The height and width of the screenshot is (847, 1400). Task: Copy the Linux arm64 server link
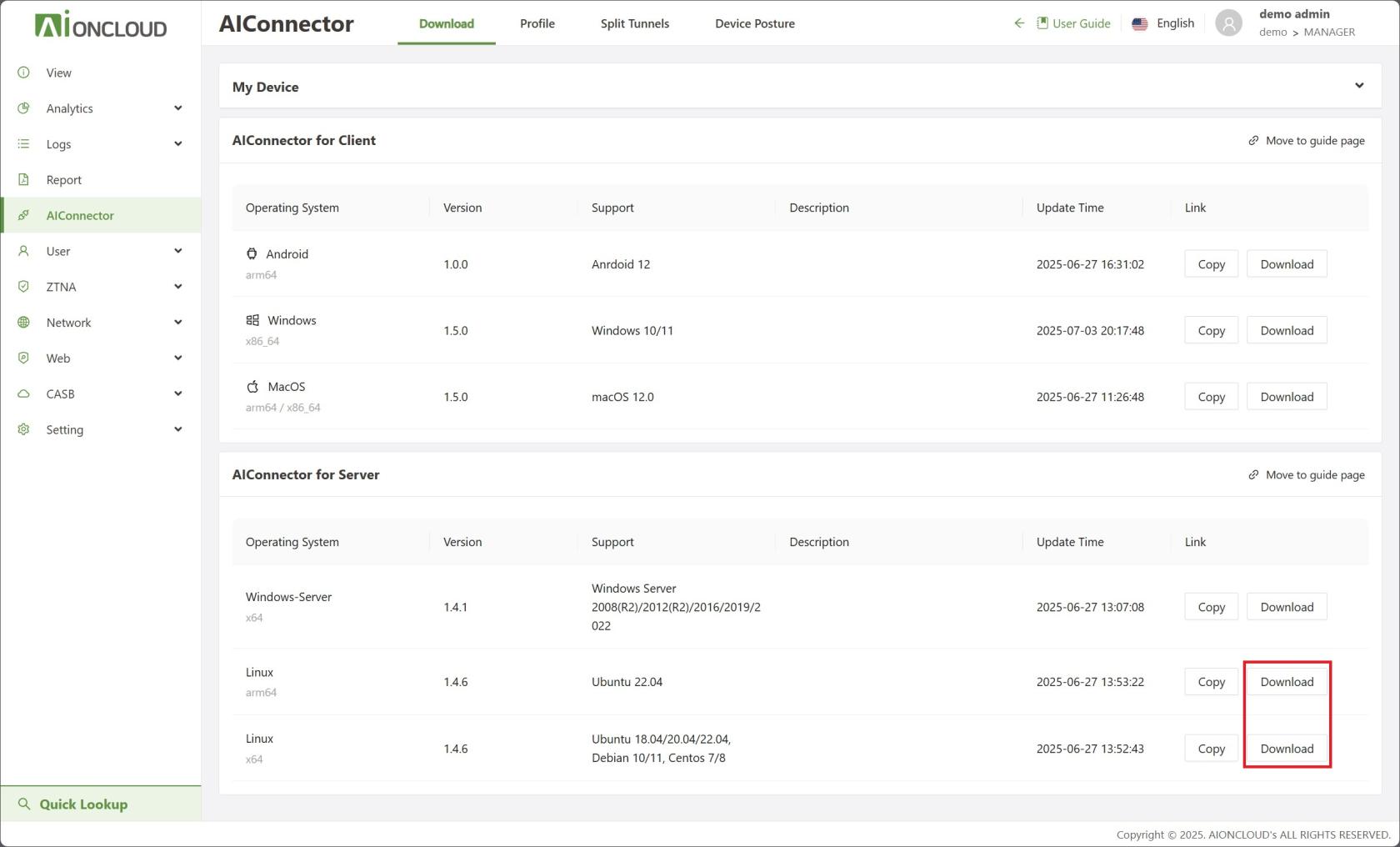click(1211, 682)
